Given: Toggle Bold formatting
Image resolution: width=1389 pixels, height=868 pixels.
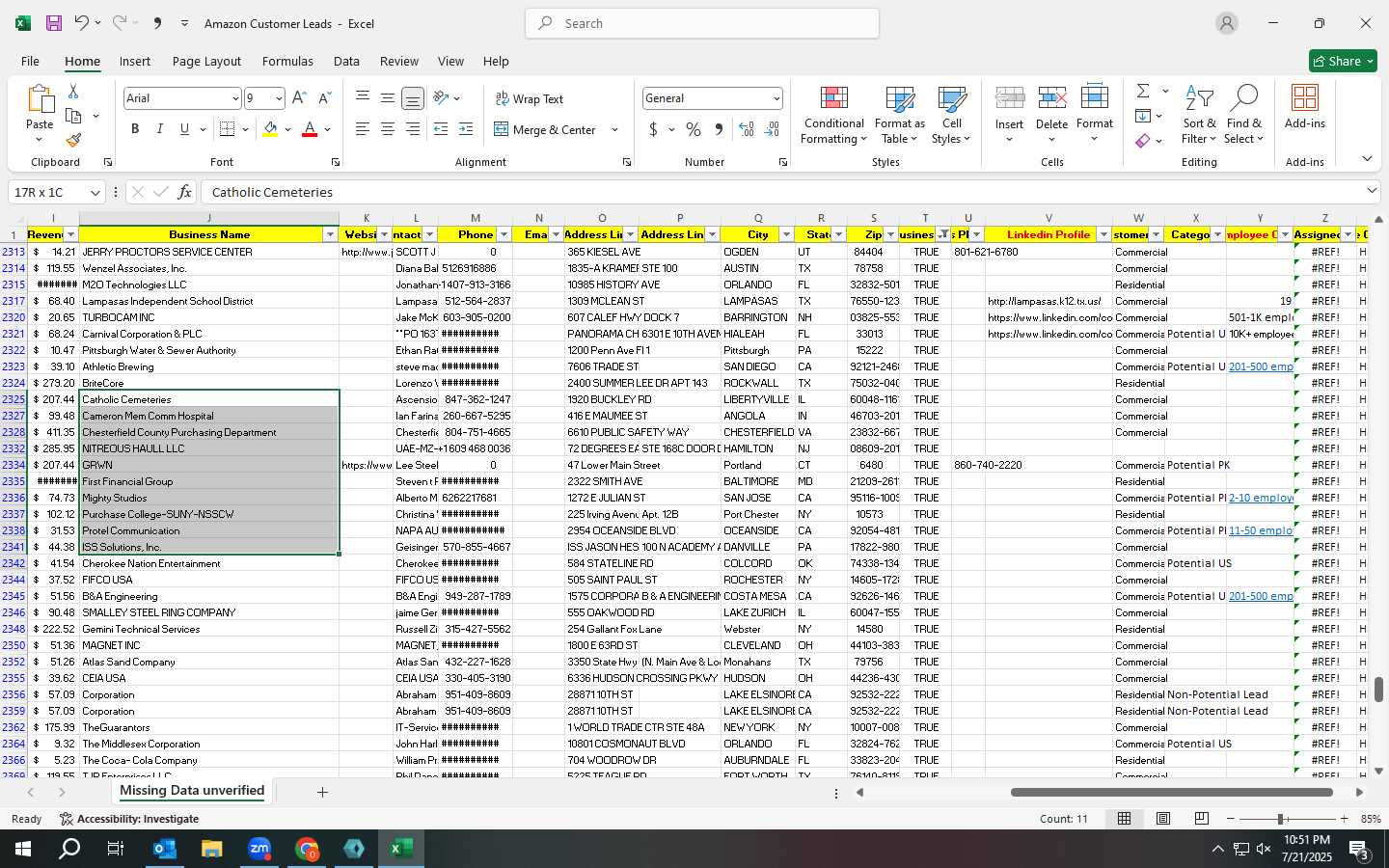Looking at the screenshot, I should [135, 129].
